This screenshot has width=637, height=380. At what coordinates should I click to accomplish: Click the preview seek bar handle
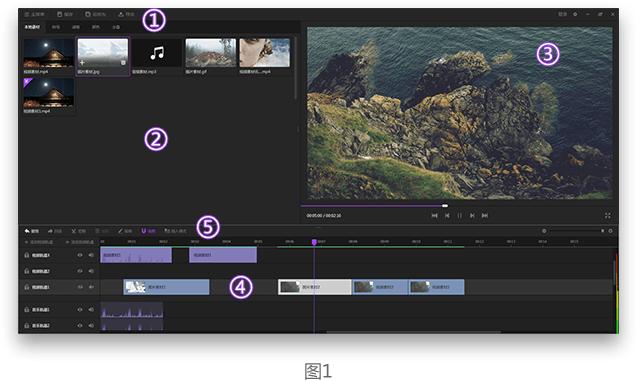(445, 206)
